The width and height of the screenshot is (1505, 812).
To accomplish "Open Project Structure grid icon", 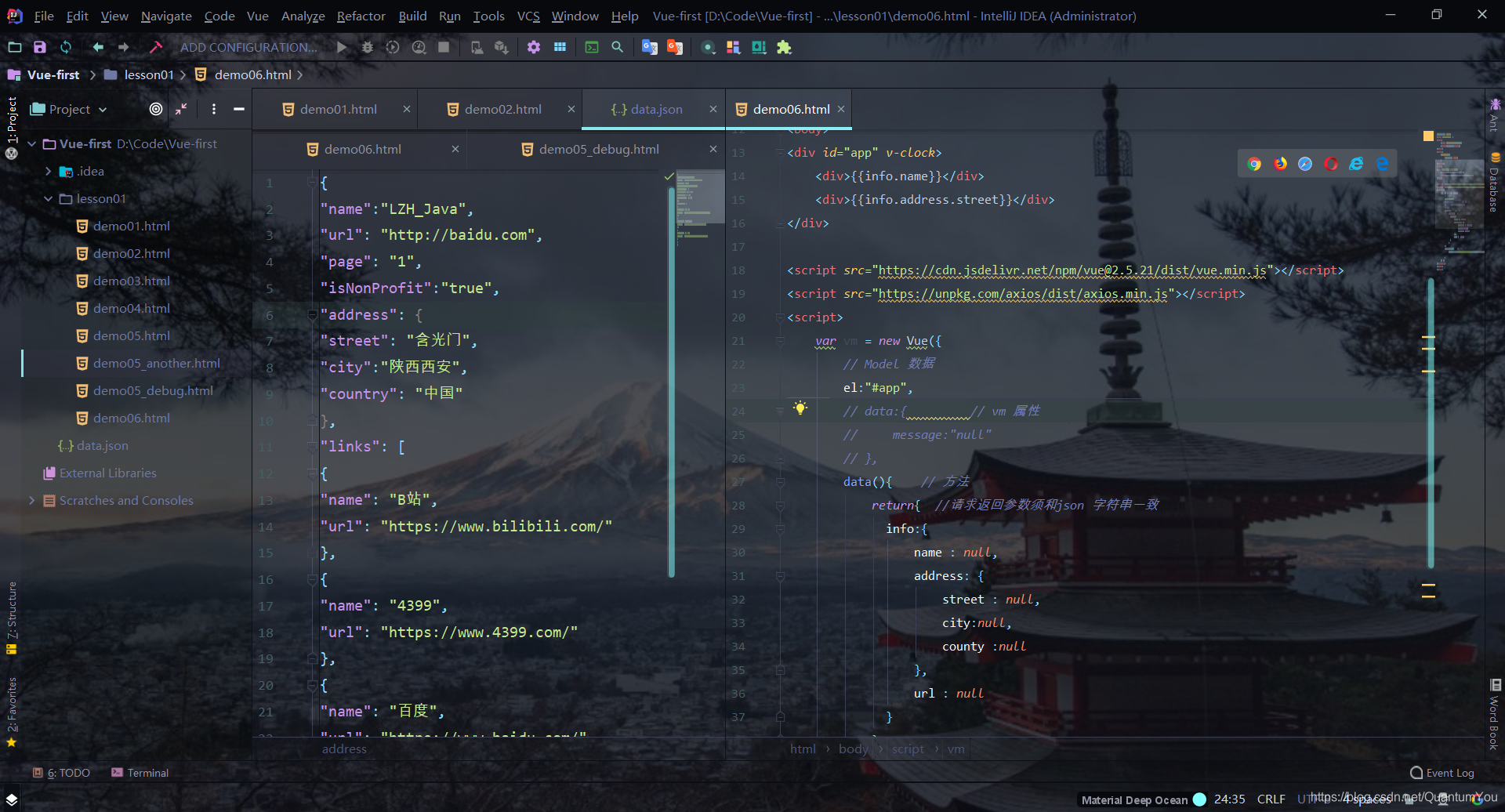I will pos(560,47).
